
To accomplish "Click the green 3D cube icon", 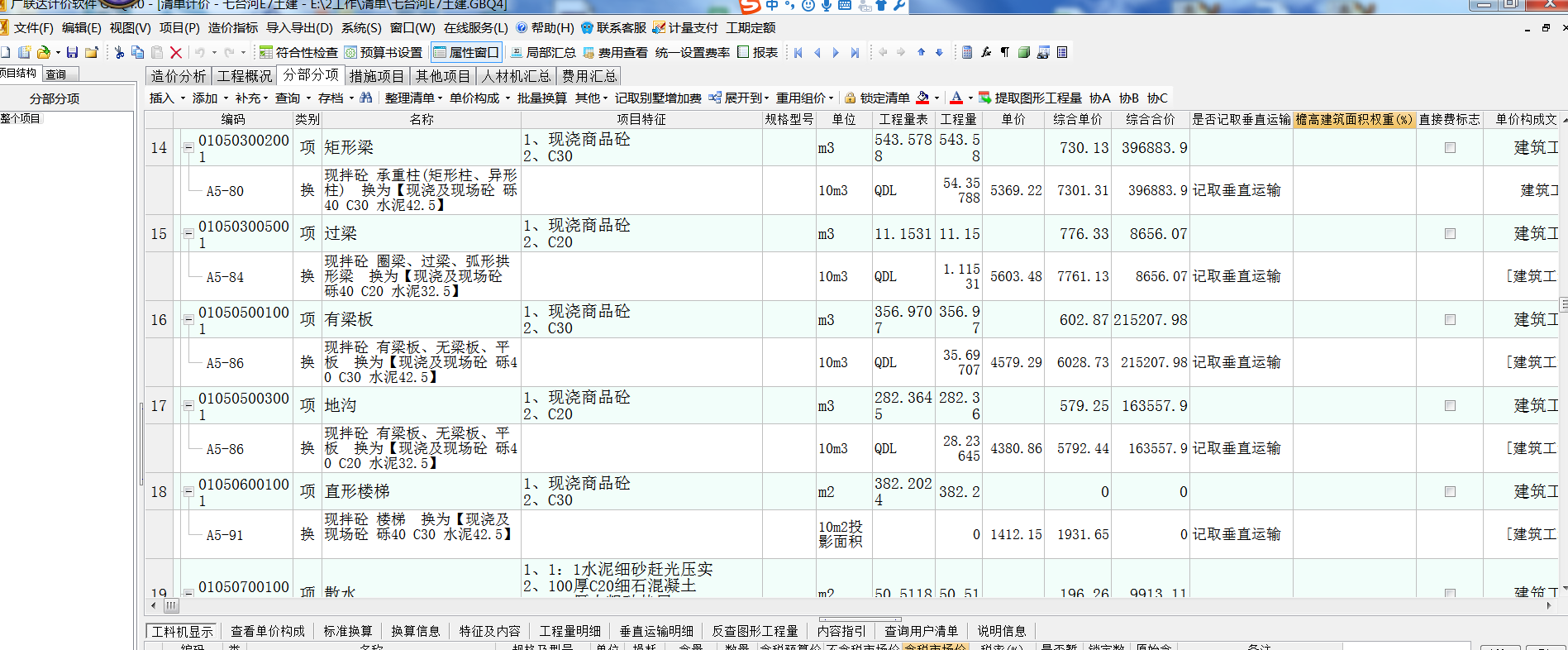I will 1024,52.
